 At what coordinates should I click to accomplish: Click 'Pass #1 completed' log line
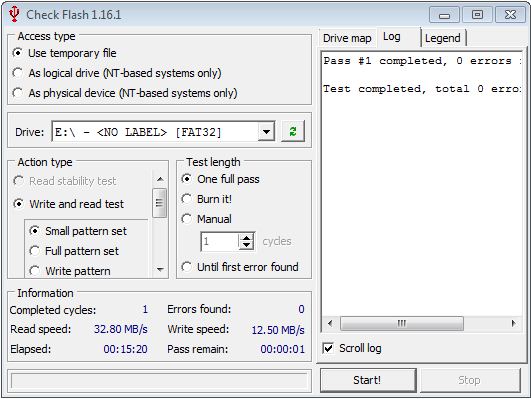point(422,61)
